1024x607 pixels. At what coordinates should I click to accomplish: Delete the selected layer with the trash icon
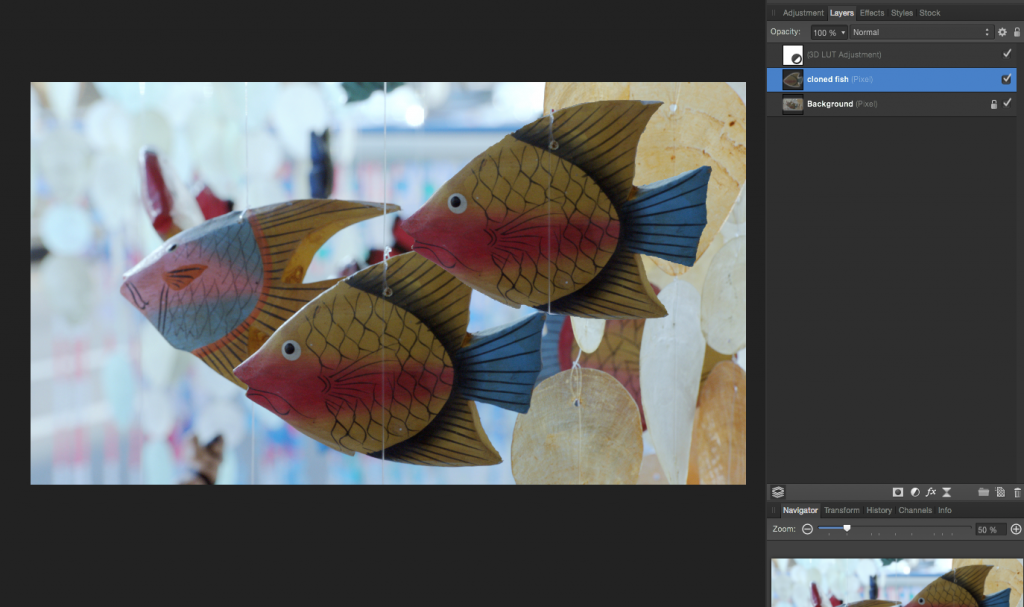click(1017, 492)
